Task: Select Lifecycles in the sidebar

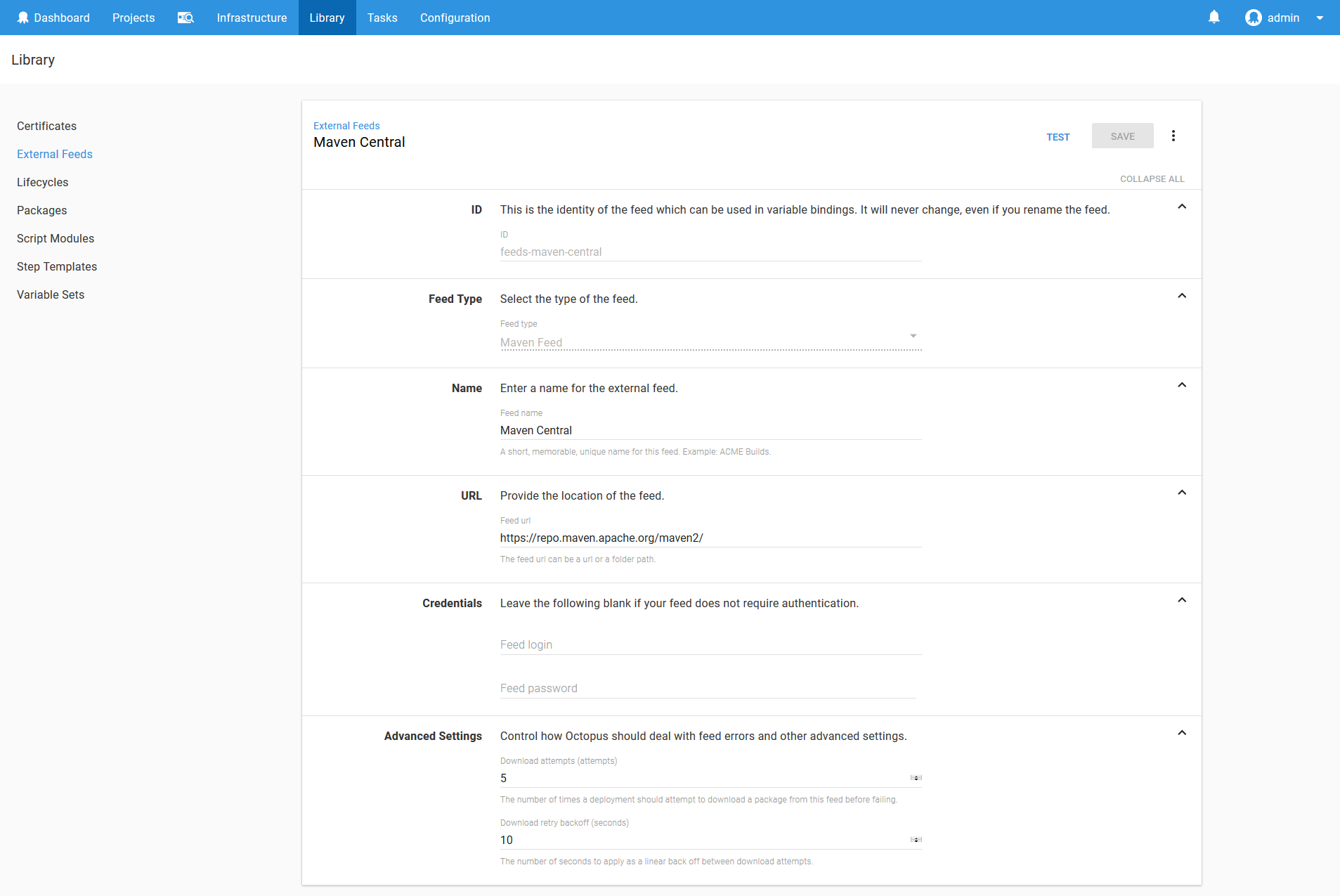Action: [x=42, y=182]
